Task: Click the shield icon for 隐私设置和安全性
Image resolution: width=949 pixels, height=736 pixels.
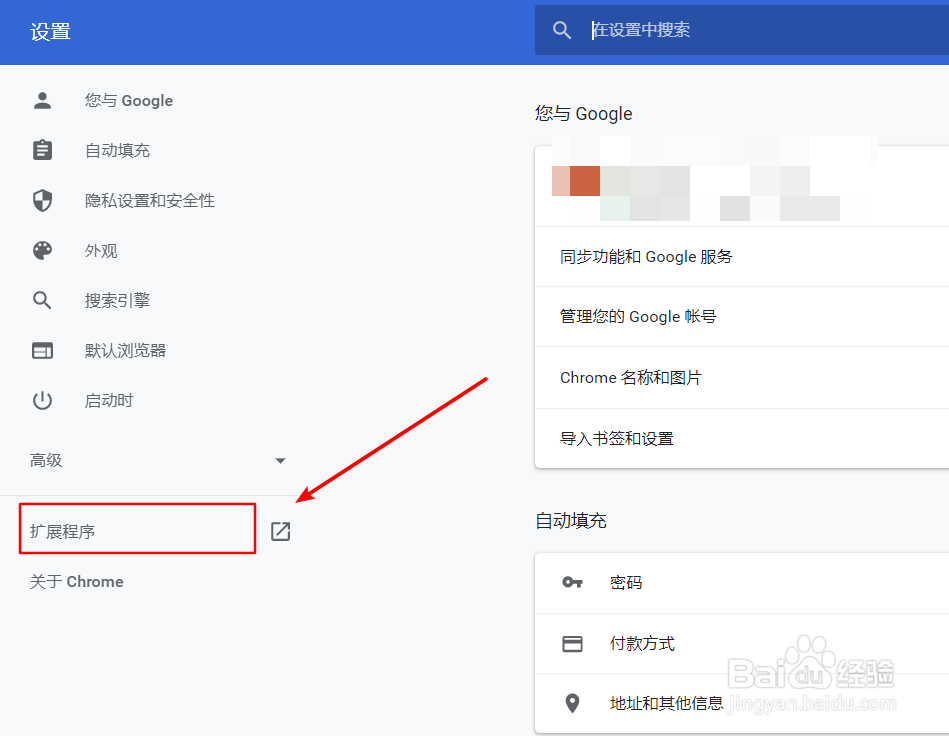Action: click(42, 200)
